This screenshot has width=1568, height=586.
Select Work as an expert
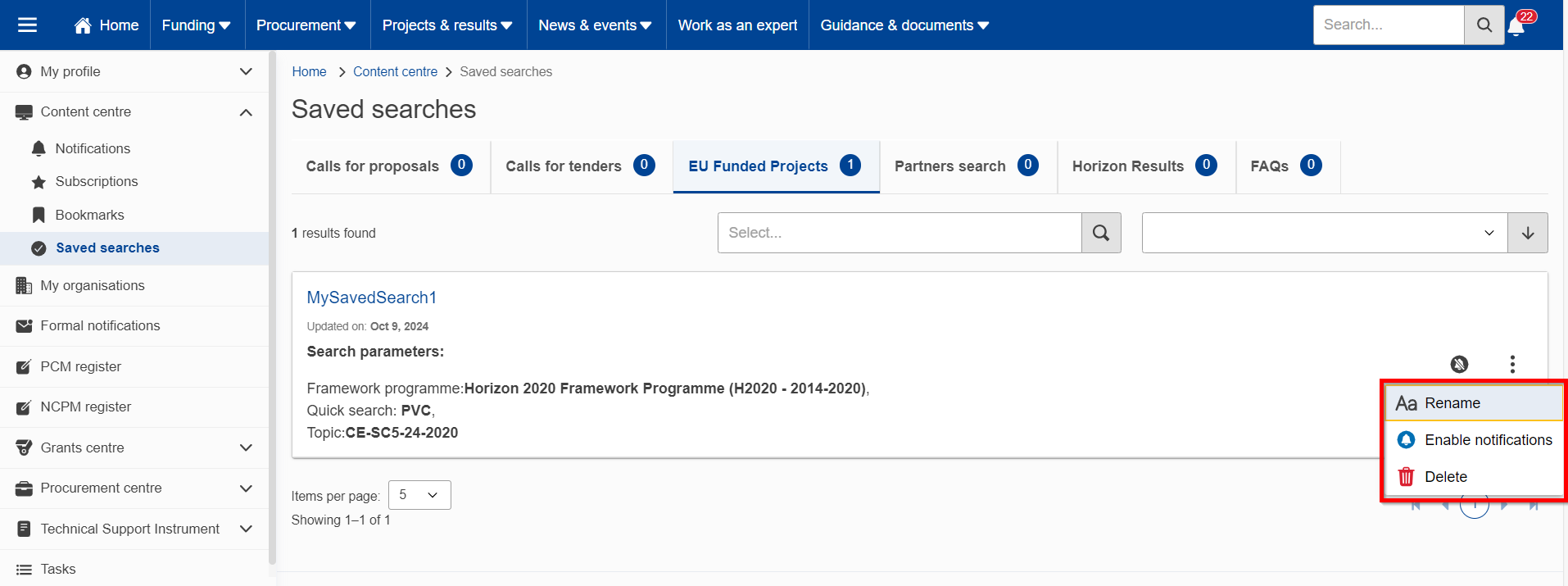737,25
